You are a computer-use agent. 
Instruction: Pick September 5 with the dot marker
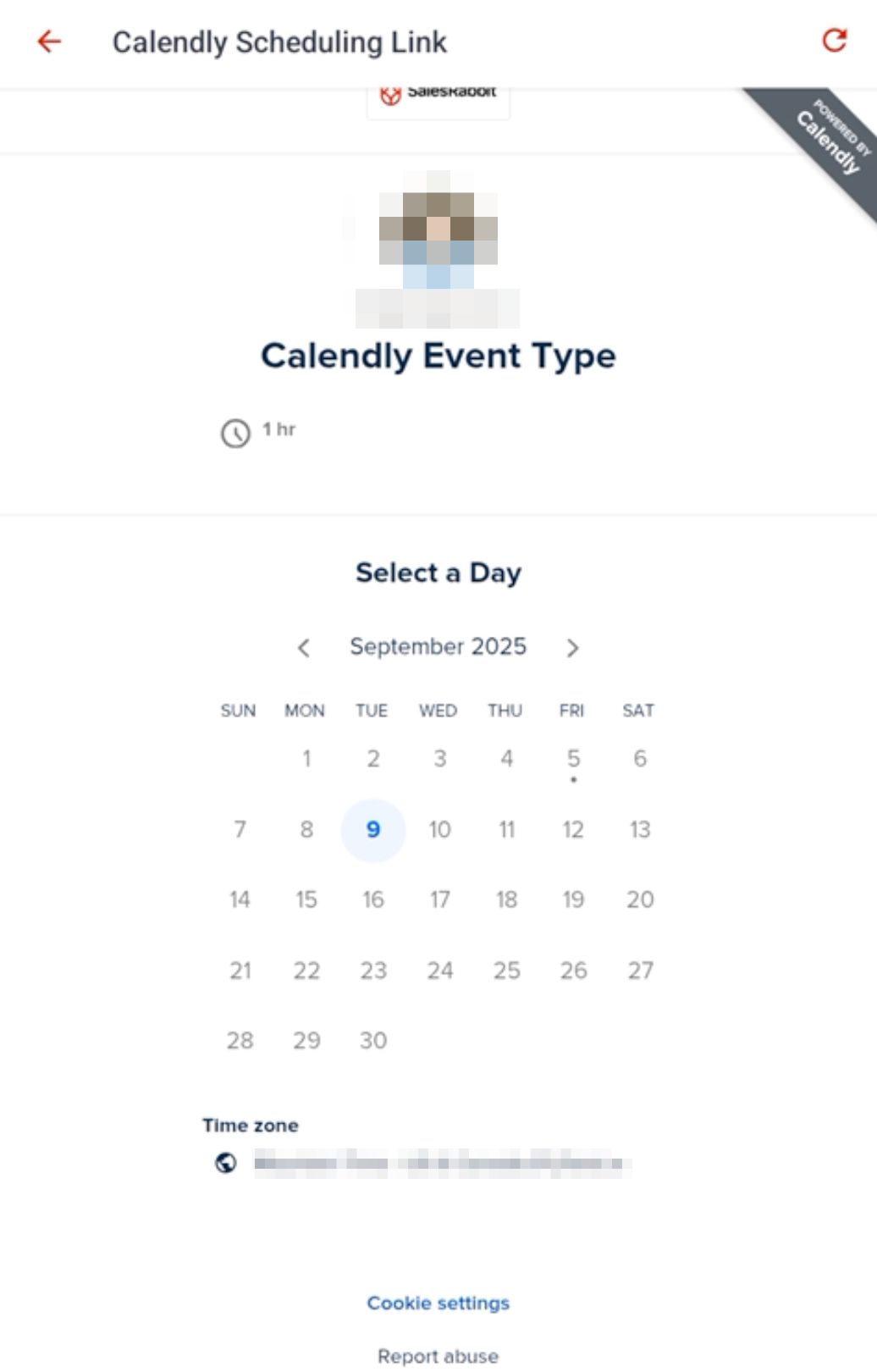coord(573,759)
